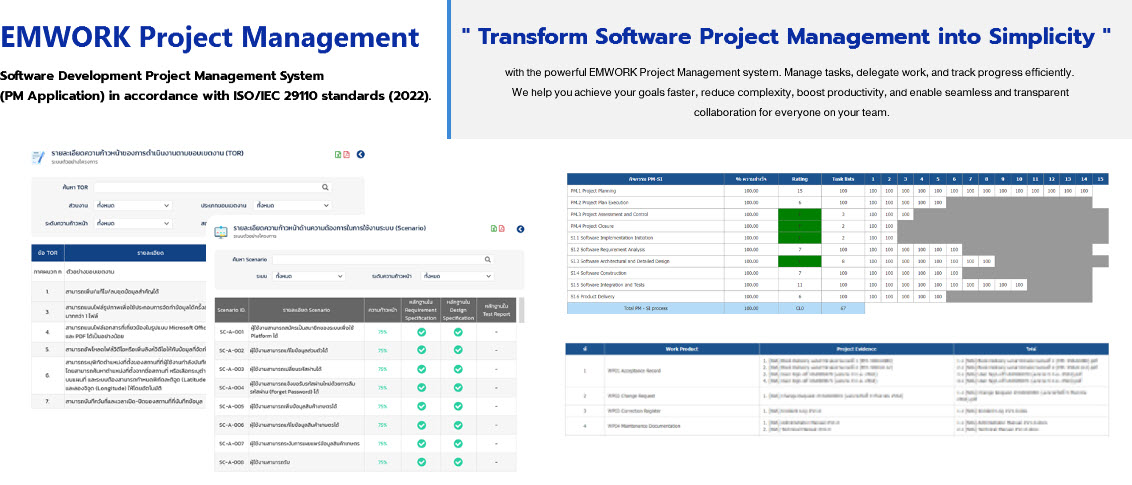Image resolution: width=1132 pixels, height=485 pixels.
Task: Click SC-A-006 Design Specification check icon
Action: pyautogui.click(x=458, y=424)
